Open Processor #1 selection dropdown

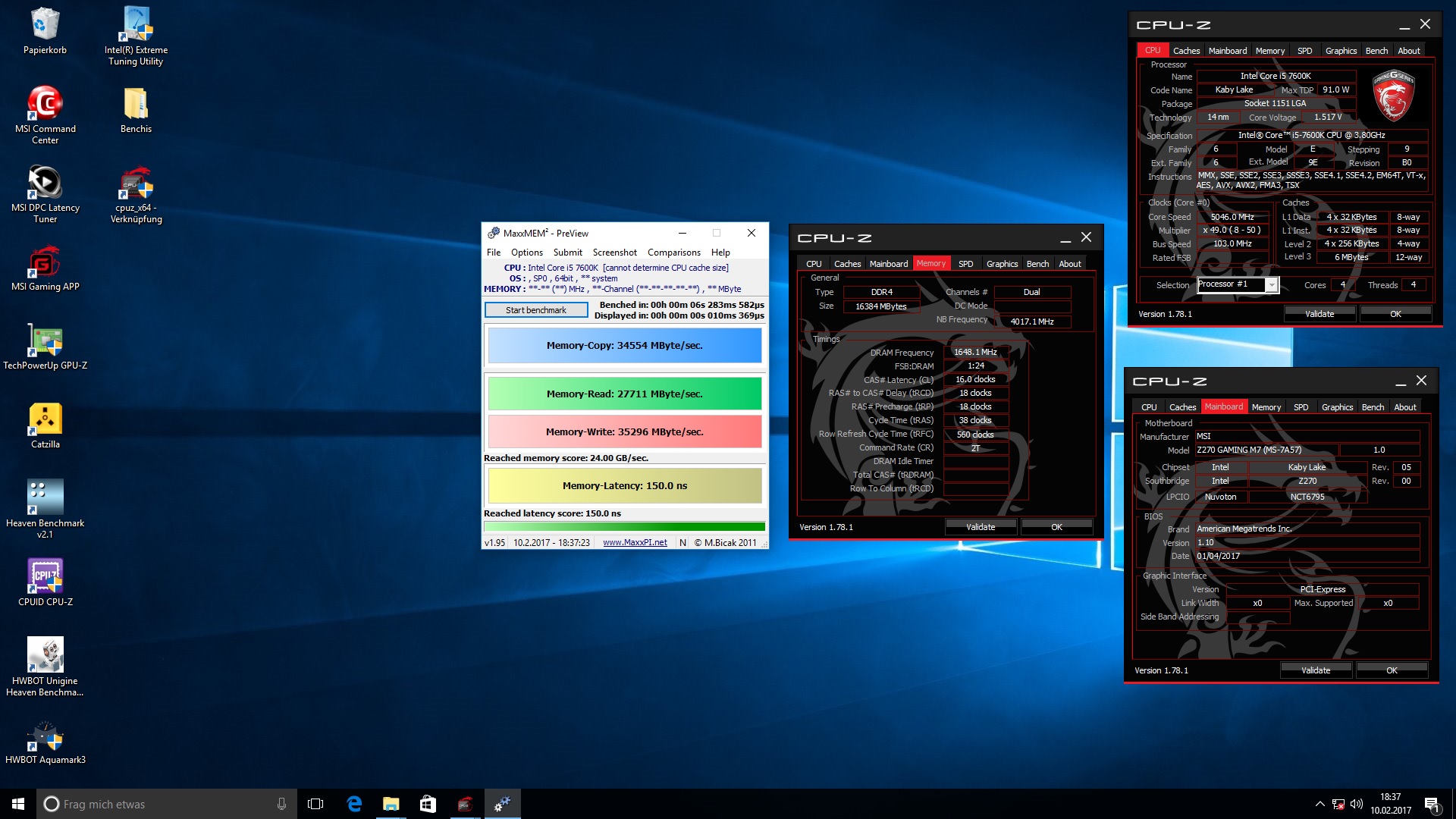point(1272,285)
